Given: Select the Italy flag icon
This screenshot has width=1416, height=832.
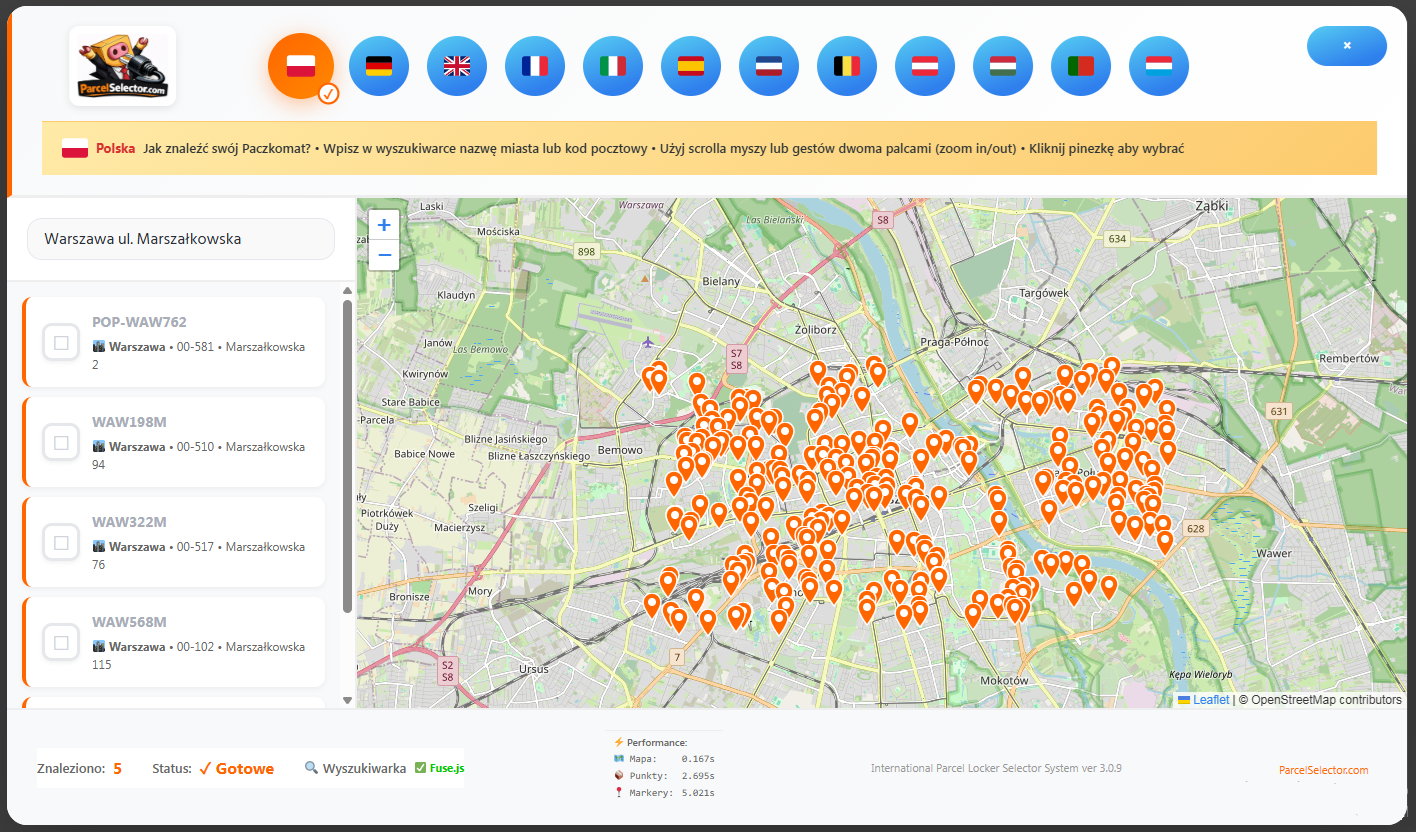Looking at the screenshot, I should coord(613,66).
